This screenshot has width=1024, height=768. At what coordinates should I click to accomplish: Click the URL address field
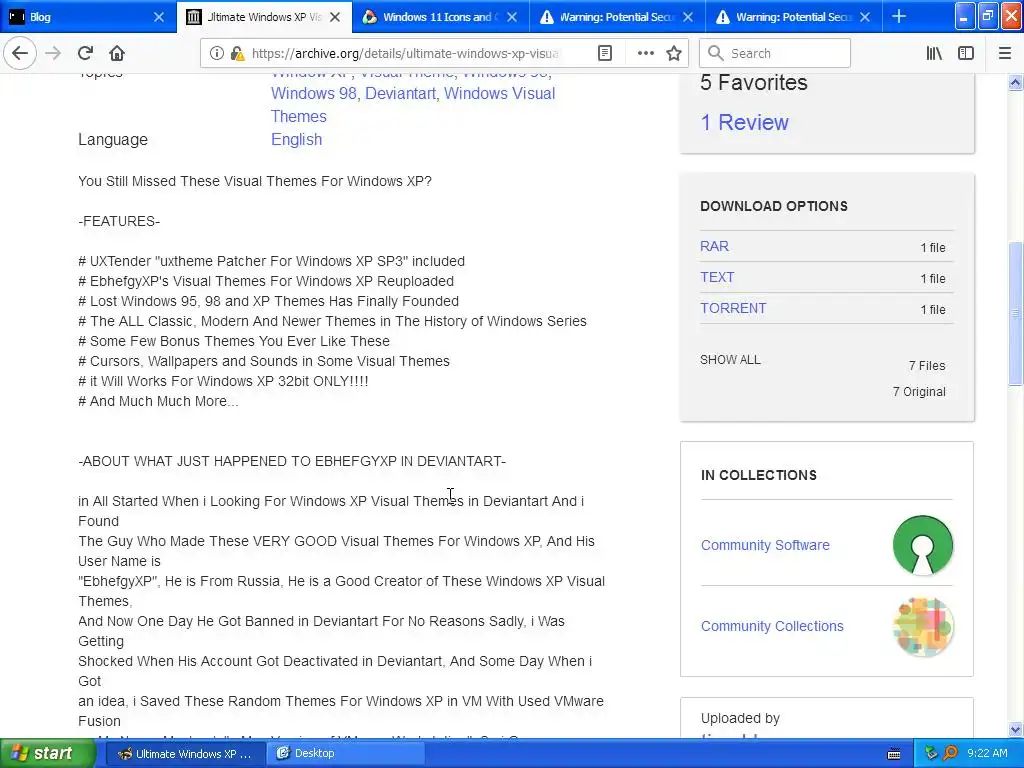tap(405, 54)
